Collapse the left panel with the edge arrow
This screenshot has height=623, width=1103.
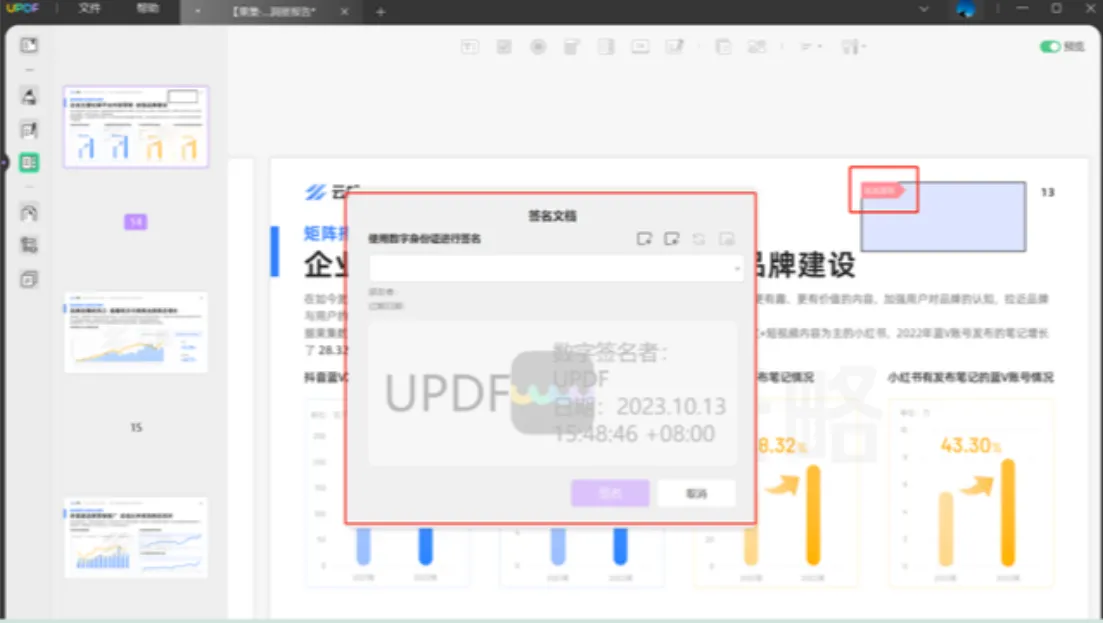click(4, 163)
